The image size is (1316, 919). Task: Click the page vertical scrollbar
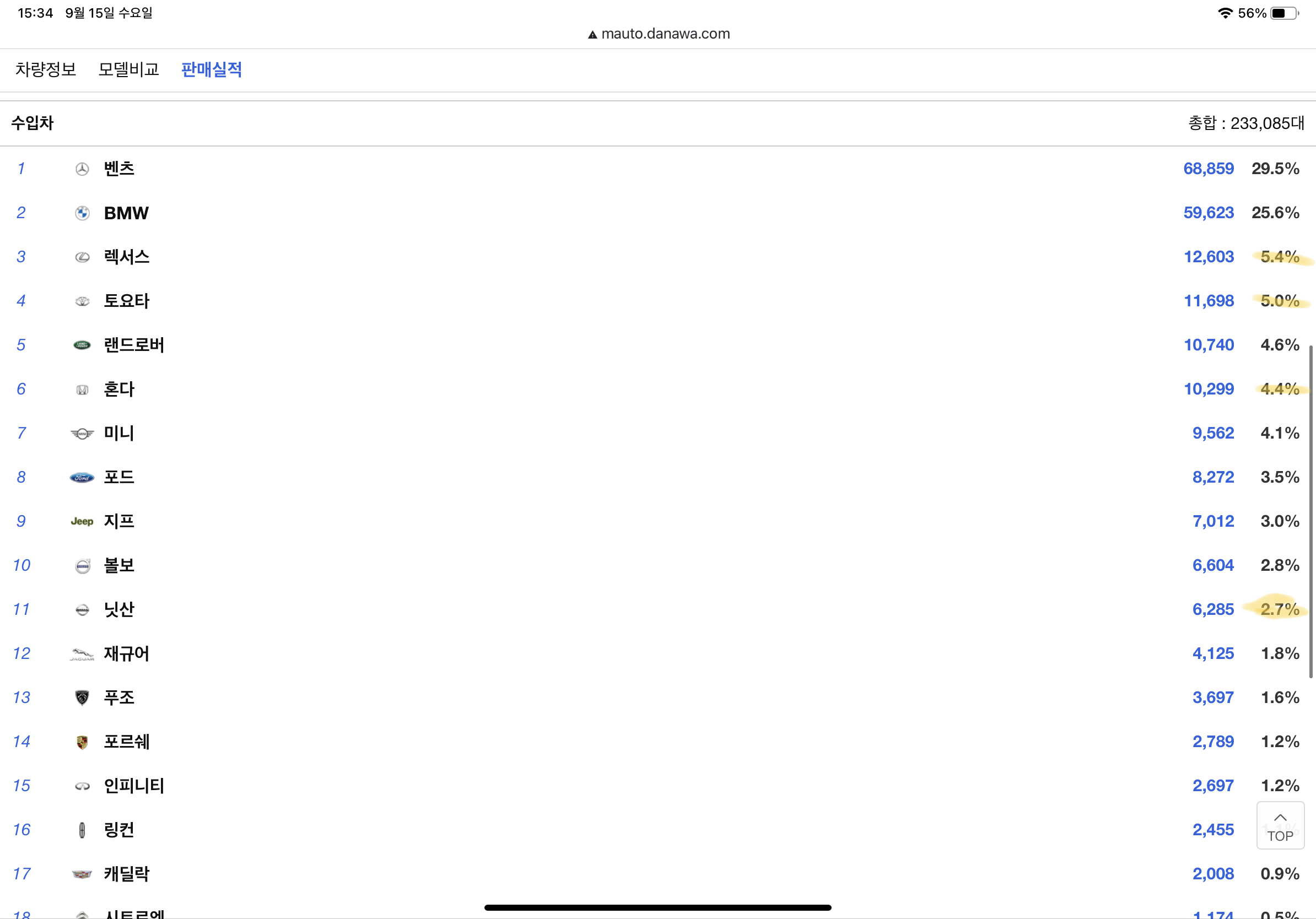click(1310, 512)
